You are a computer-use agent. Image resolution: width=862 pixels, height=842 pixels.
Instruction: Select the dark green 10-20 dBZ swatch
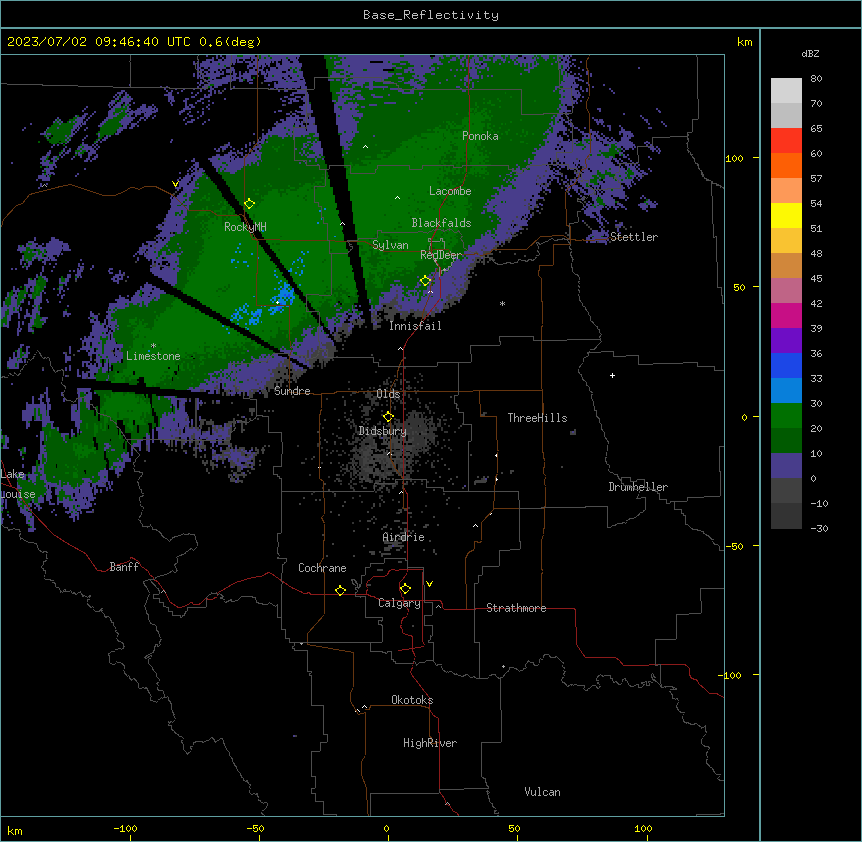coord(786,440)
